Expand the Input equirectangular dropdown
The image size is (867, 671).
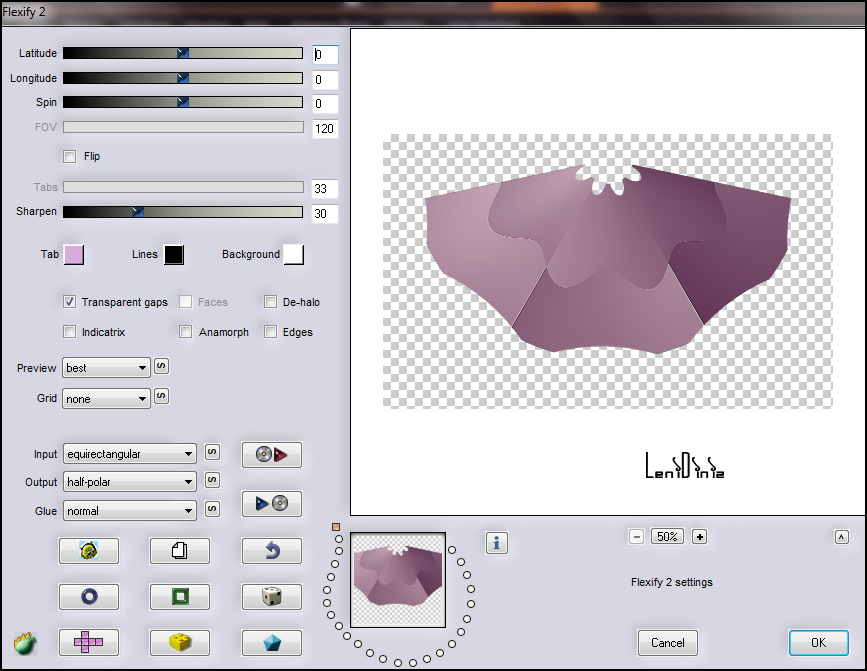(x=130, y=454)
